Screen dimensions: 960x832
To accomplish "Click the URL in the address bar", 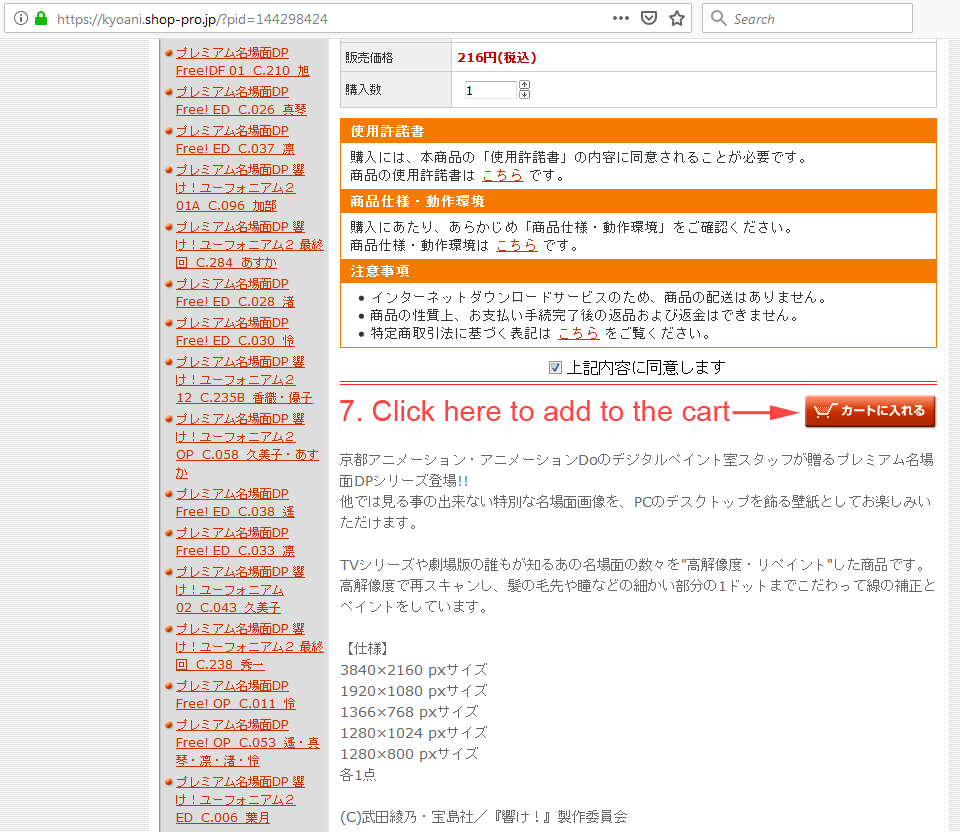I will [x=192, y=18].
